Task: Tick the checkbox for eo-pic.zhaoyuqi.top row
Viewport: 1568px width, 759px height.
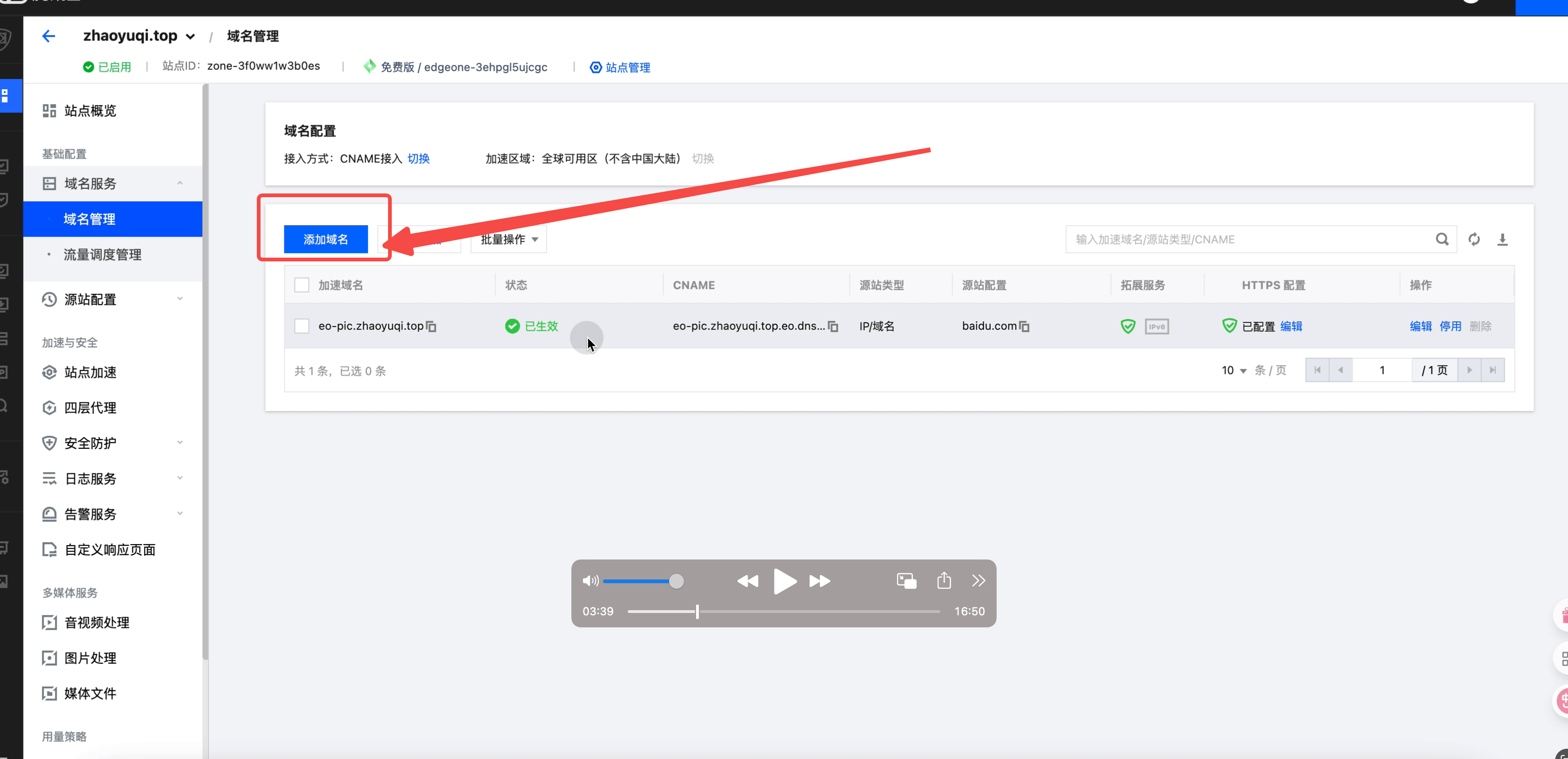Action: click(302, 326)
